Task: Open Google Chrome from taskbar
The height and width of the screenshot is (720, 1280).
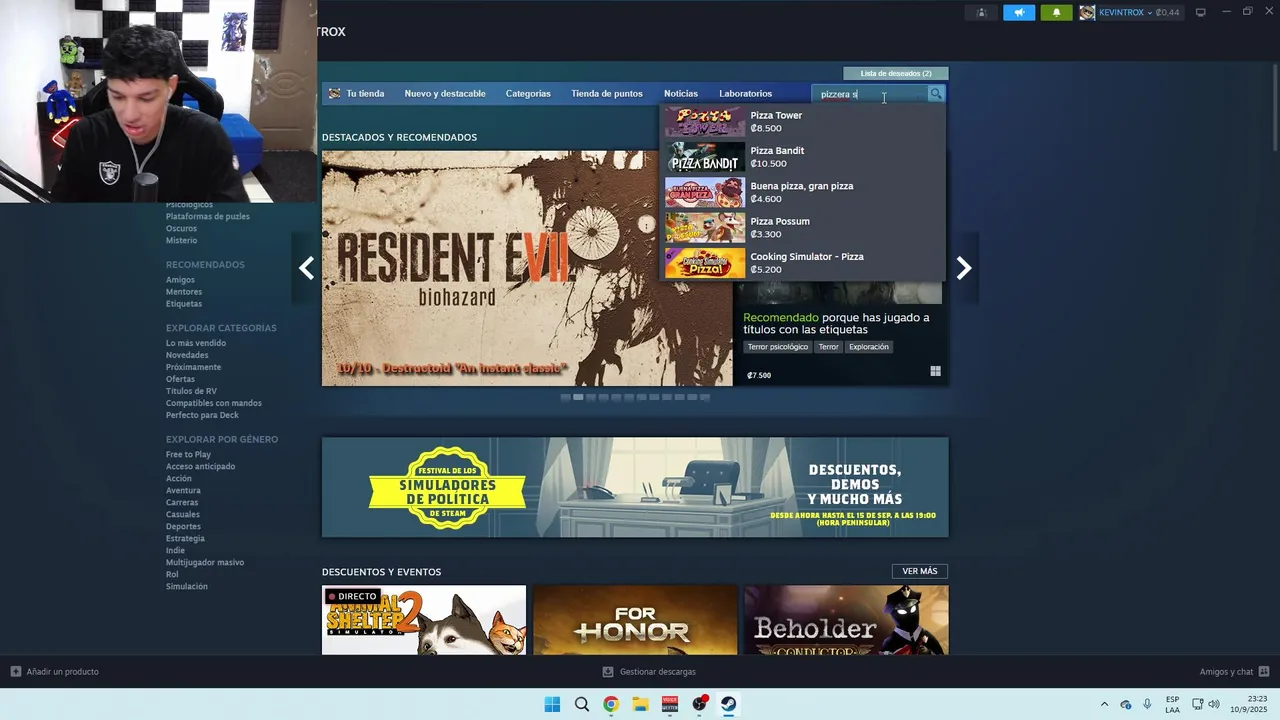Action: (610, 704)
